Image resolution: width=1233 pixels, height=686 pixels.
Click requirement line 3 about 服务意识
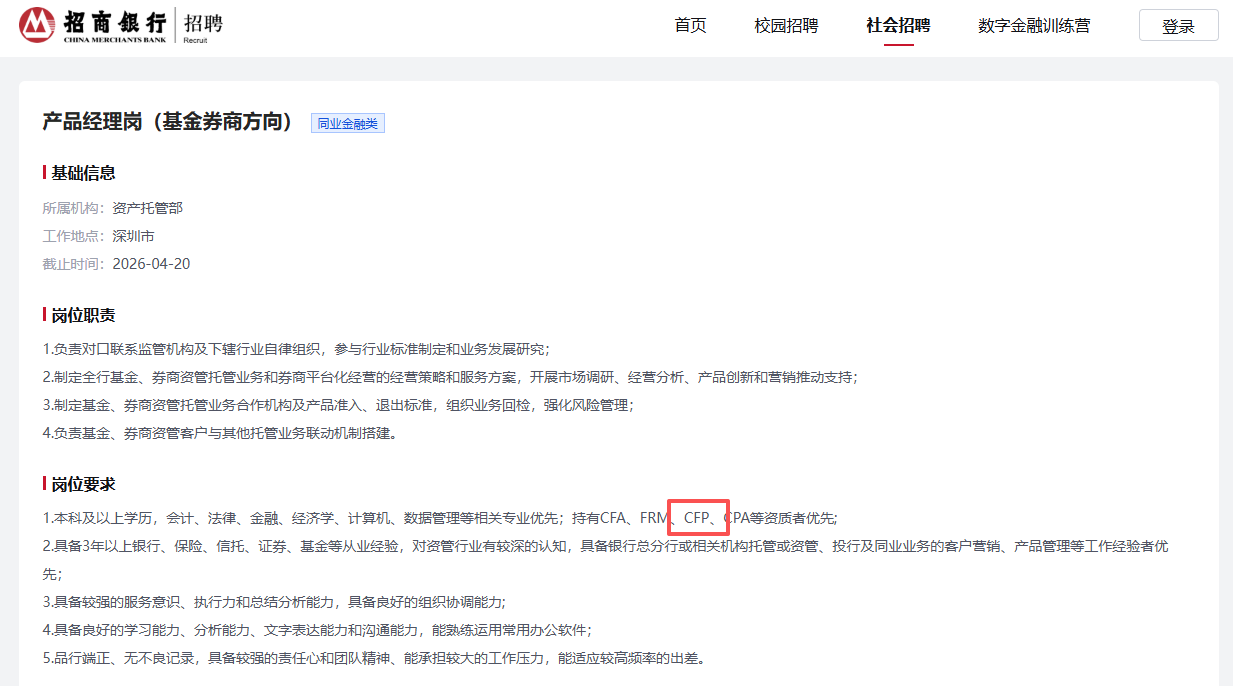274,602
